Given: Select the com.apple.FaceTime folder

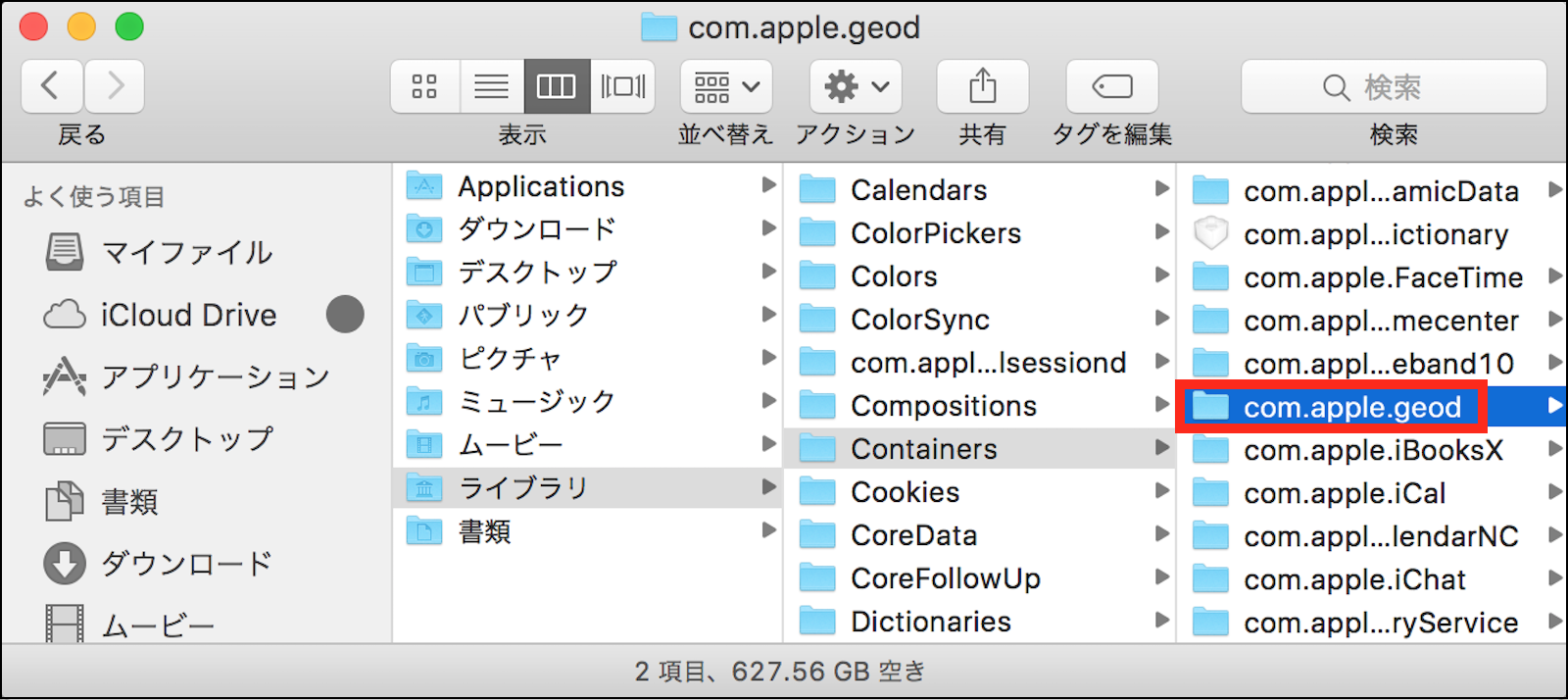Looking at the screenshot, I should pyautogui.click(x=1382, y=277).
